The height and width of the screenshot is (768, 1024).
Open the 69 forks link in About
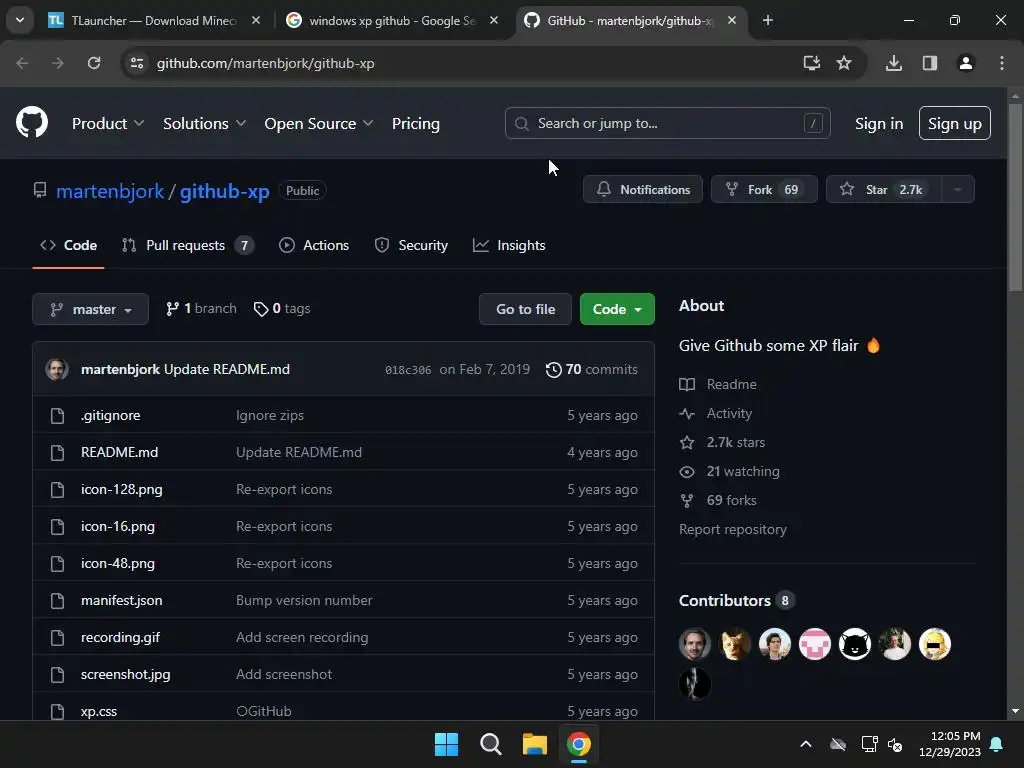[x=718, y=500]
